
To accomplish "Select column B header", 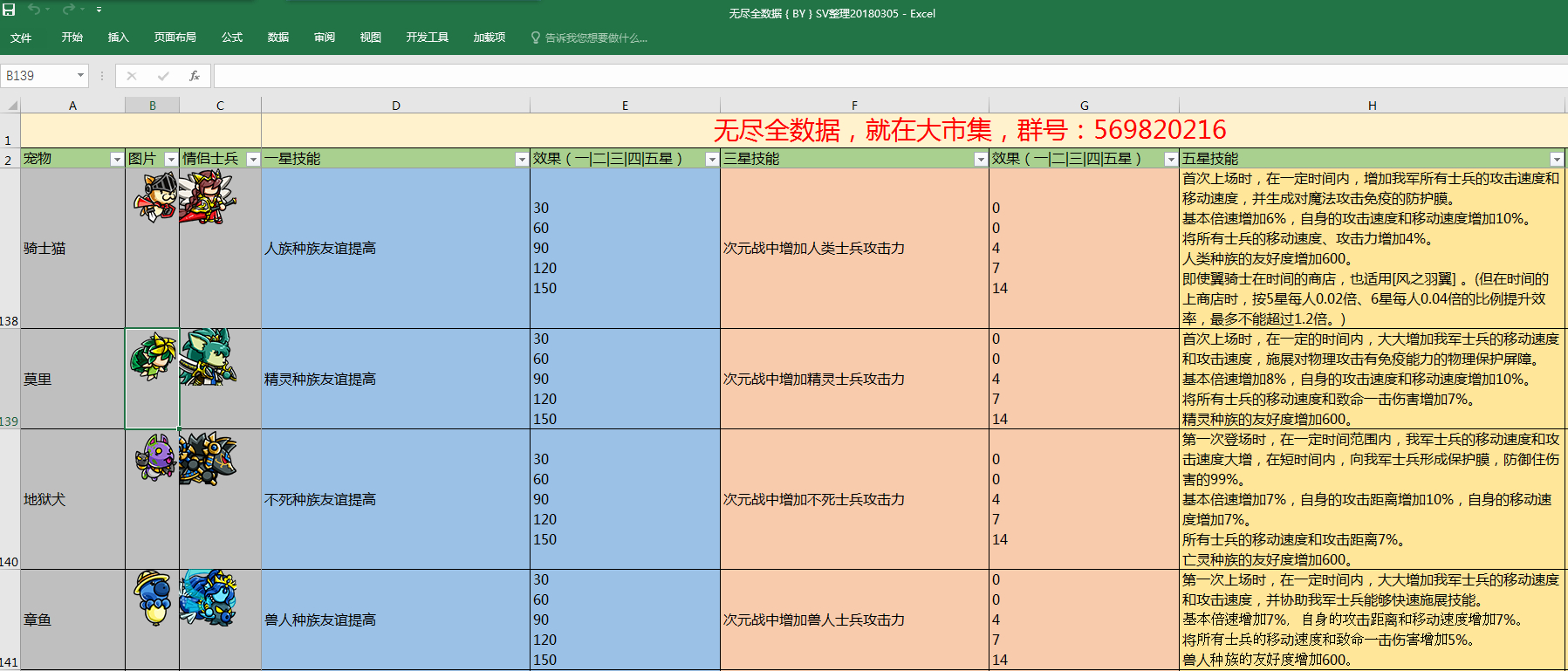I will click(153, 106).
